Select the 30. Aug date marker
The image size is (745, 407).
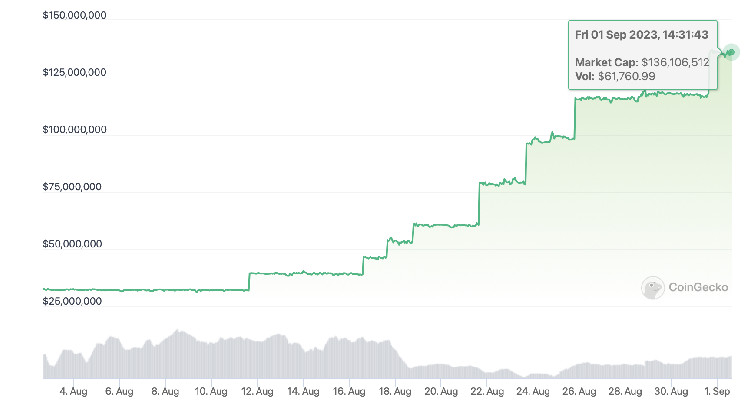(671, 393)
